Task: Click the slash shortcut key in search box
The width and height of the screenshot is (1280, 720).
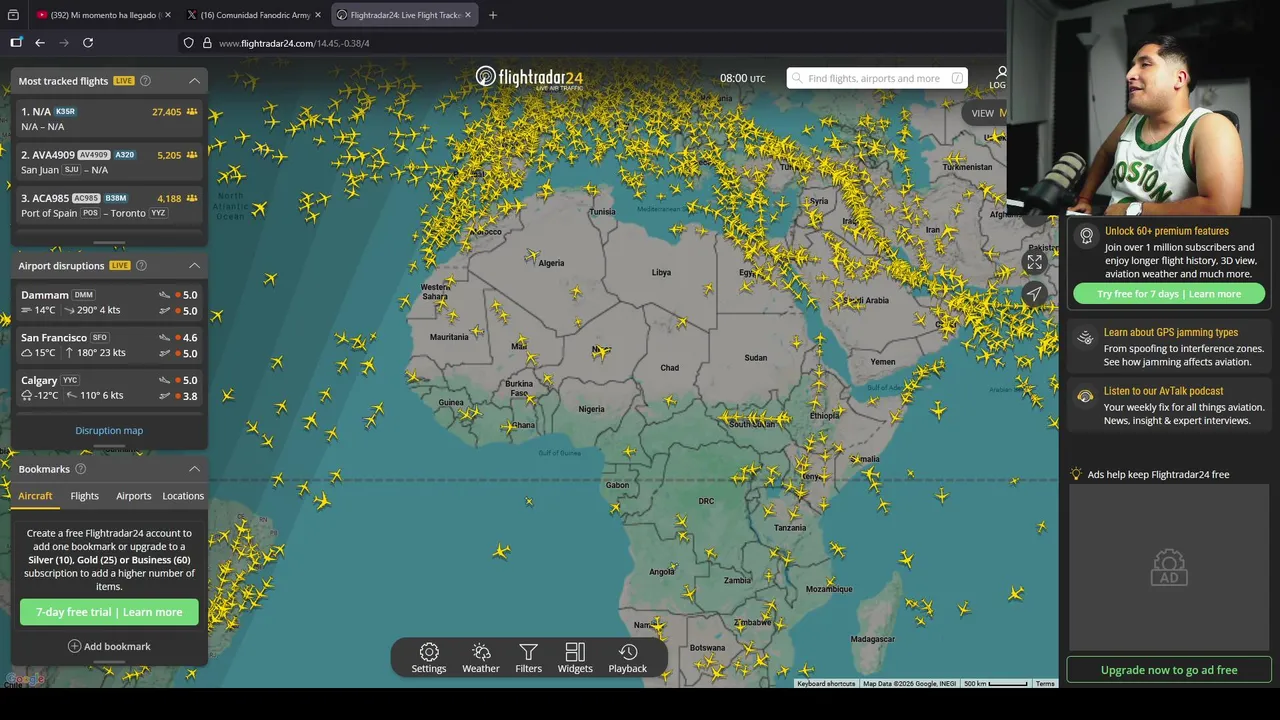Action: (957, 78)
